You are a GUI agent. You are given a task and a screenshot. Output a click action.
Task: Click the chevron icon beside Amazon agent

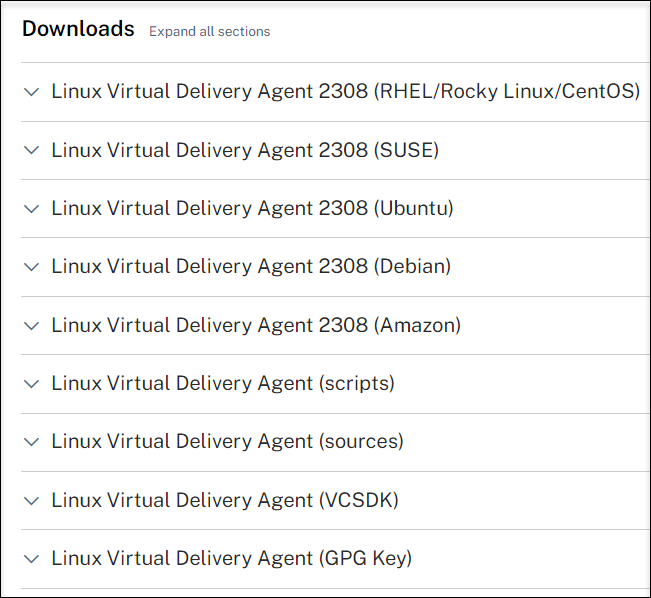pos(31,325)
